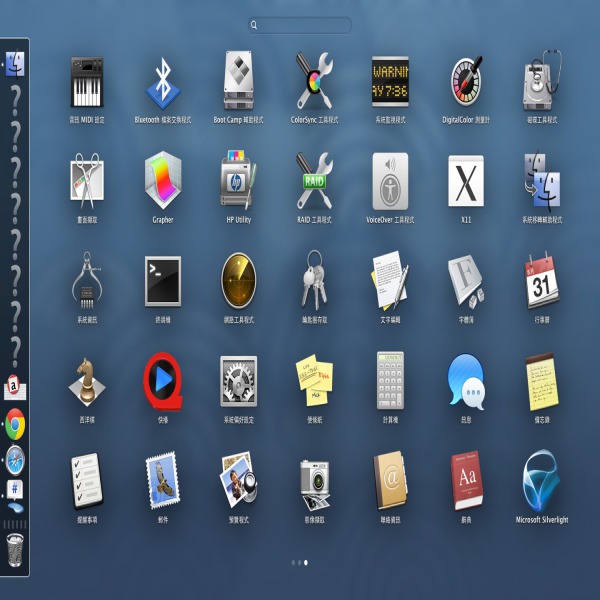The height and width of the screenshot is (600, 600).
Task: Open Stickies with the yellow notes icon
Action: tap(314, 380)
